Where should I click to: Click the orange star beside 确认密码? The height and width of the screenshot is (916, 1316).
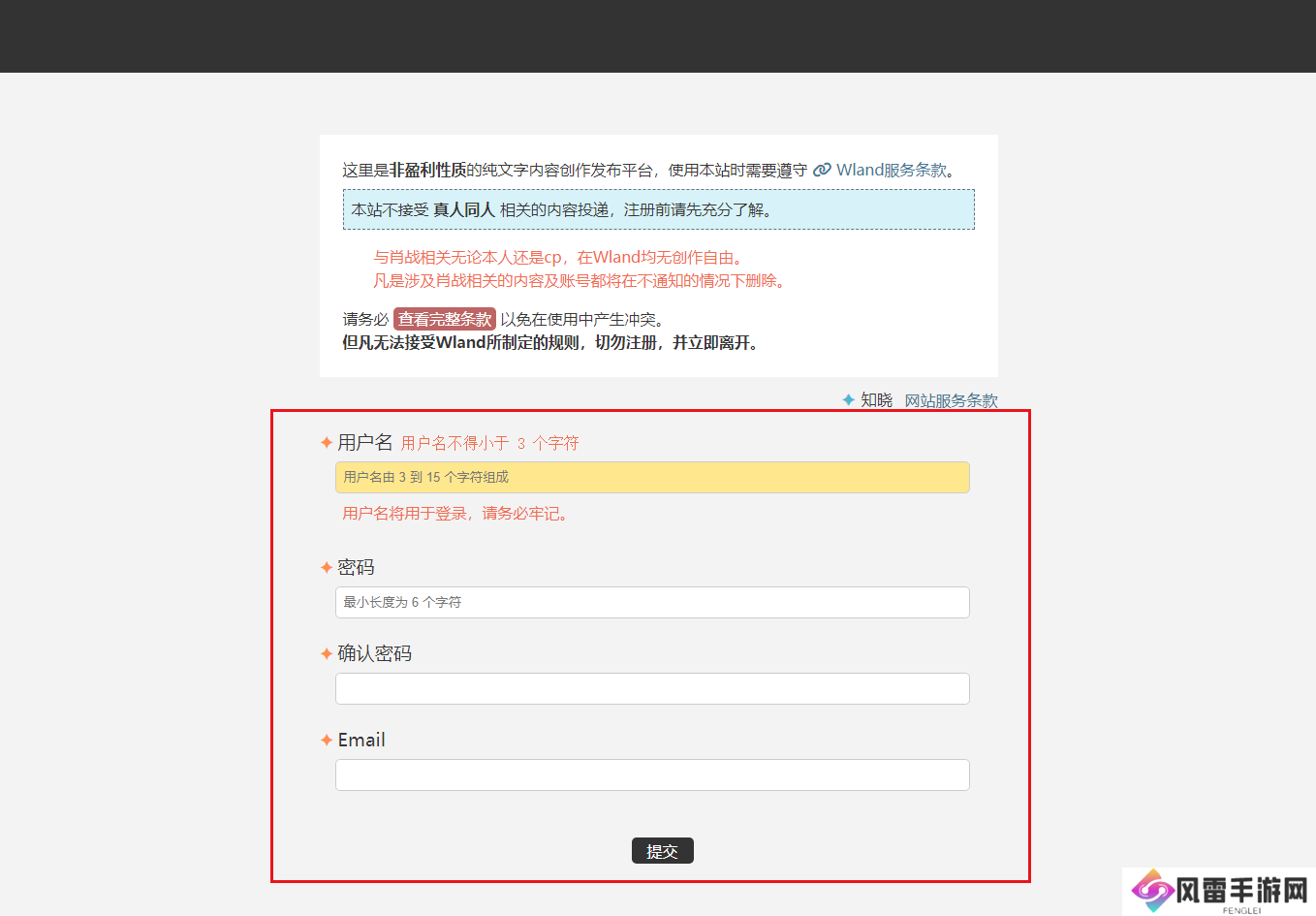tap(327, 653)
